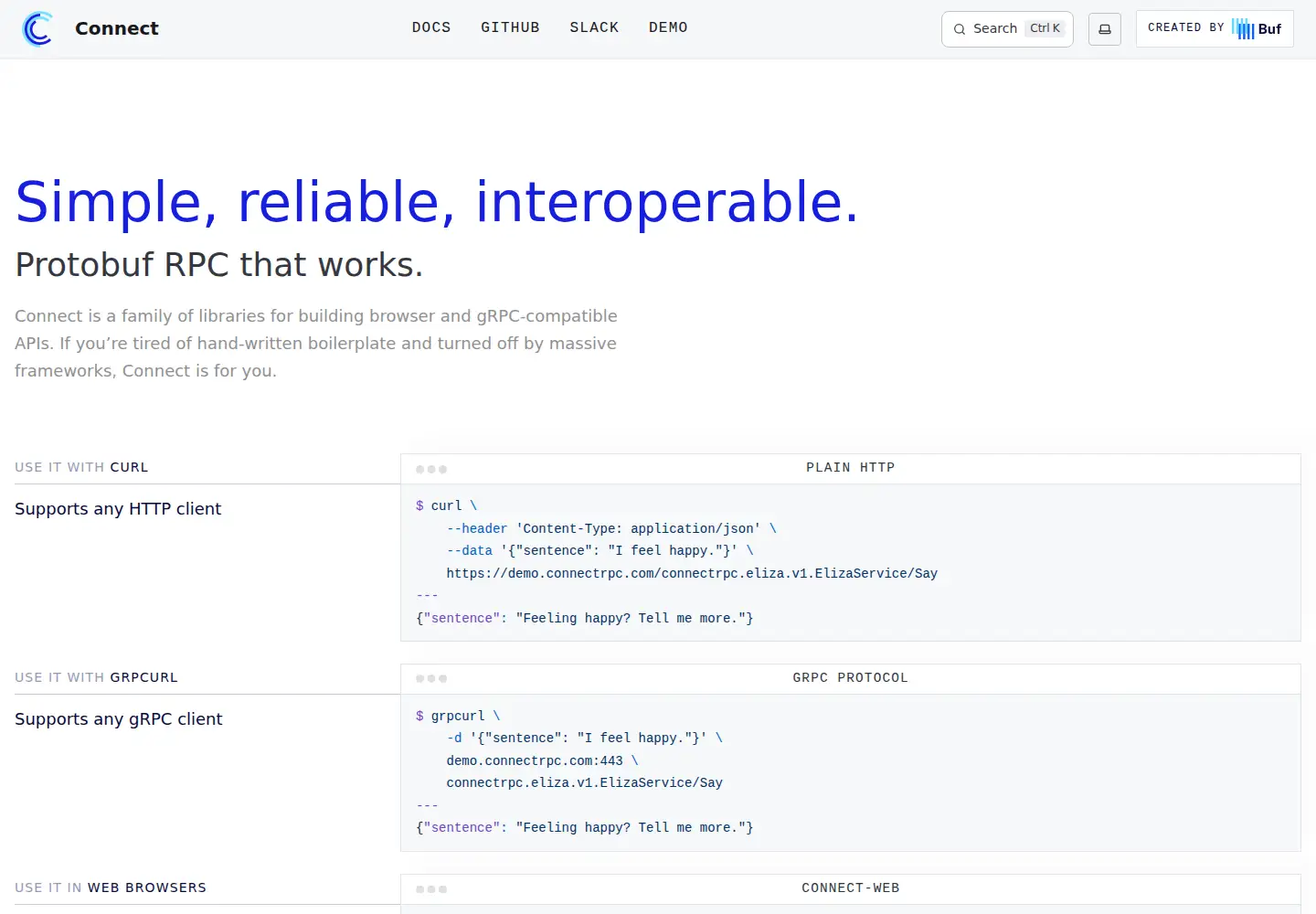Click the headline "Simple, reliable, interoperable."

tap(437, 201)
